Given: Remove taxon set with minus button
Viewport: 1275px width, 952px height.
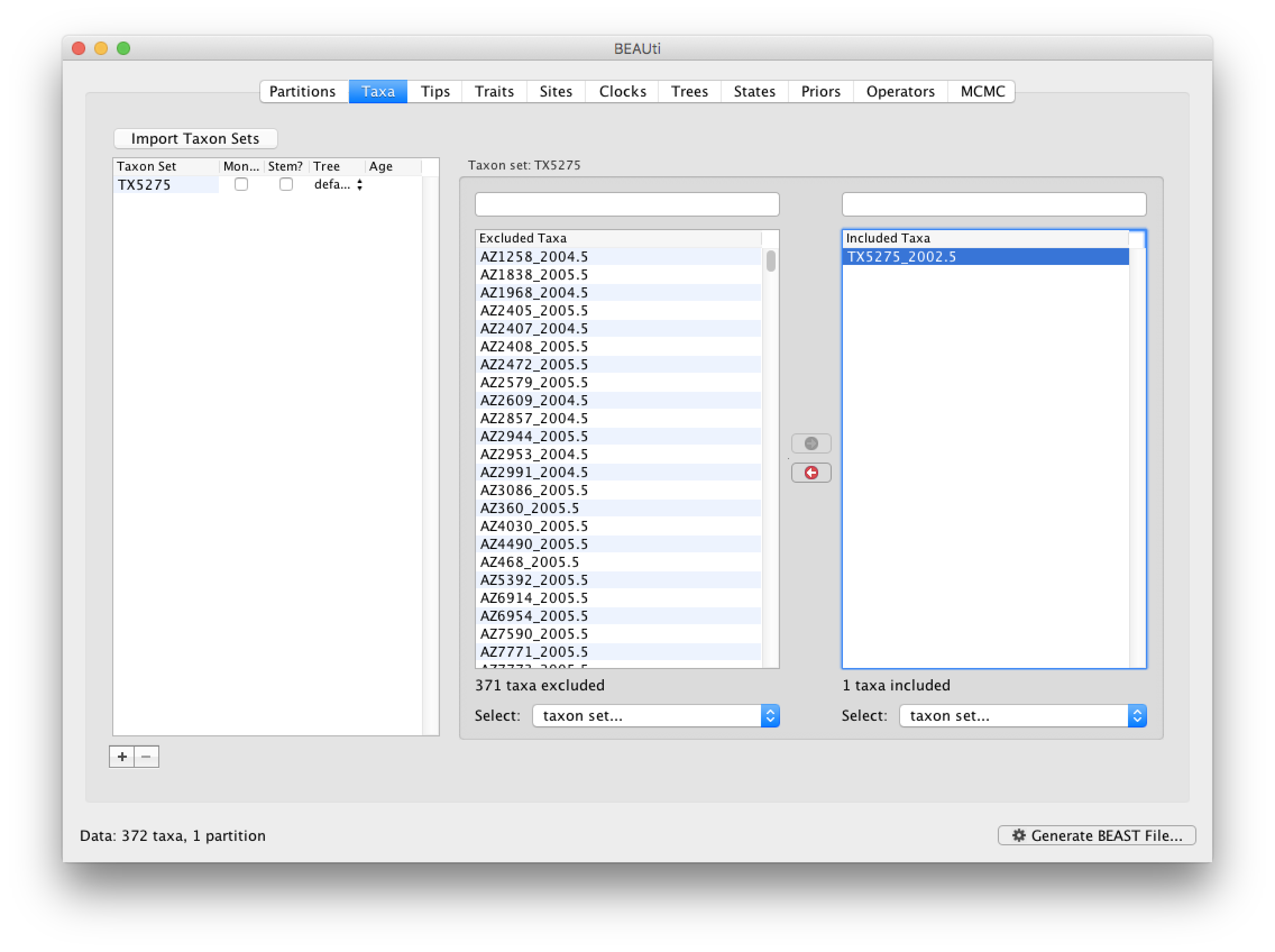Looking at the screenshot, I should tap(146, 757).
